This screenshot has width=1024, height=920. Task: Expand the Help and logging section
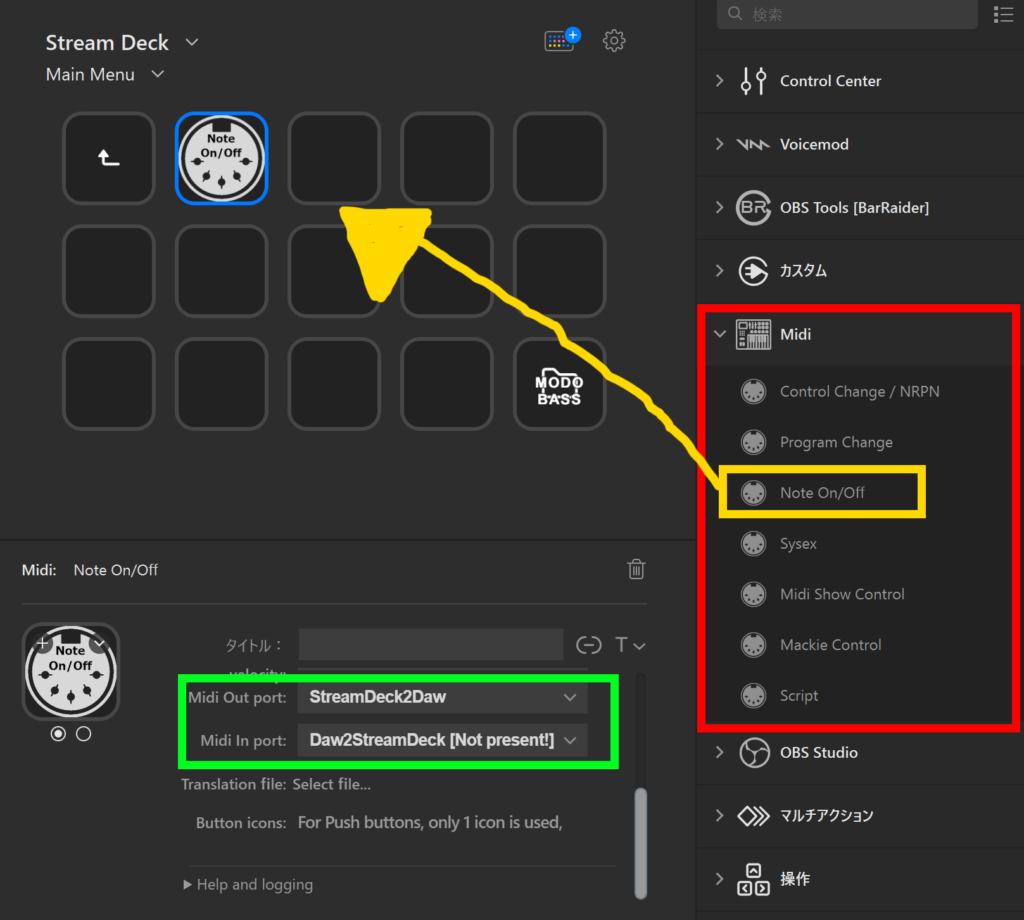point(248,884)
